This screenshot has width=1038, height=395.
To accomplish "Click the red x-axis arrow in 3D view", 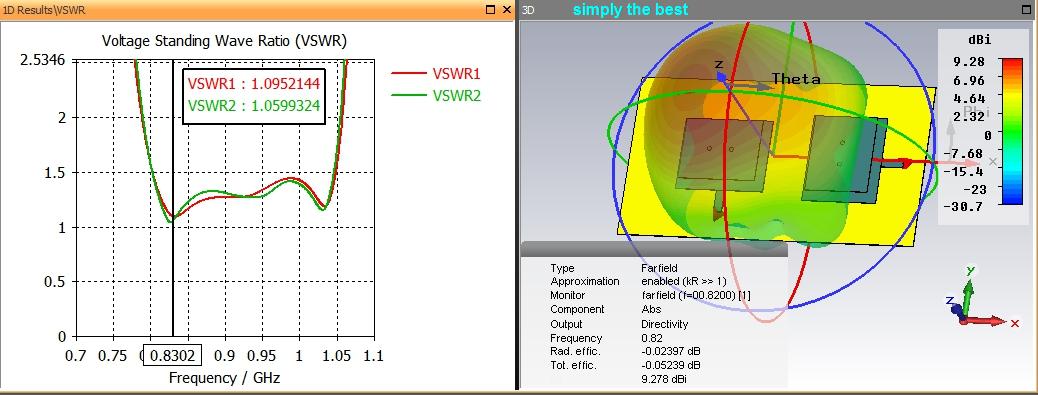I will click(x=892, y=161).
